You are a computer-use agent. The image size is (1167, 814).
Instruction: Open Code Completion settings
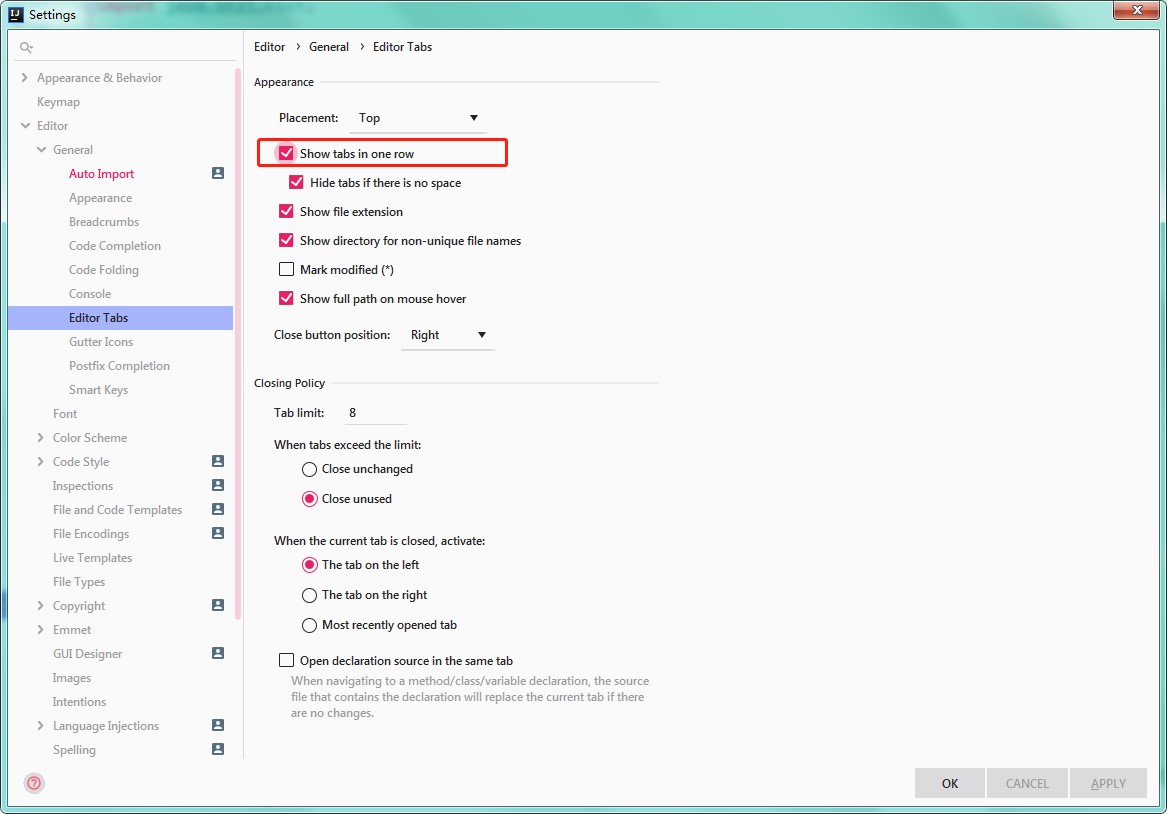click(115, 246)
